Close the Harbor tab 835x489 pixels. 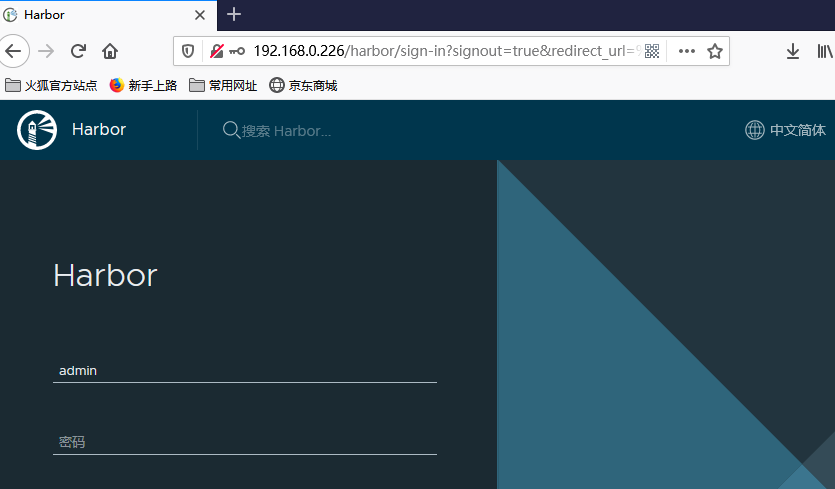200,15
